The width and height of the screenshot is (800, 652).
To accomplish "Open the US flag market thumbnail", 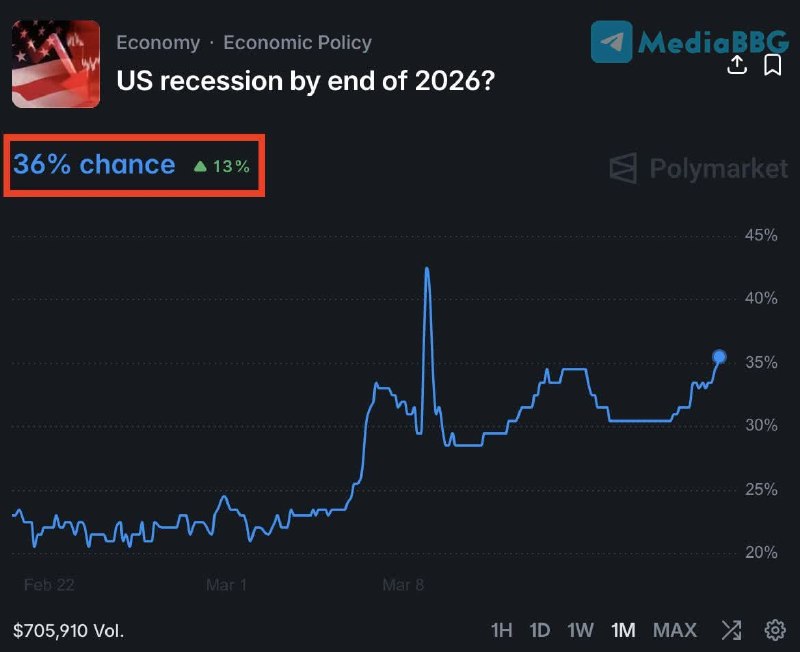I will [x=56, y=64].
